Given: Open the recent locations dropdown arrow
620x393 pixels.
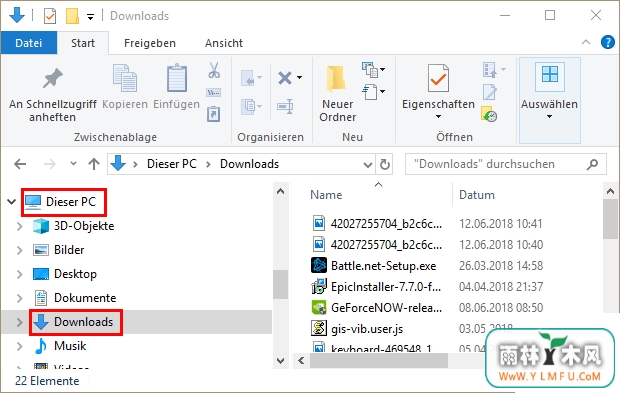Looking at the screenshot, I should pyautogui.click(x=73, y=163).
